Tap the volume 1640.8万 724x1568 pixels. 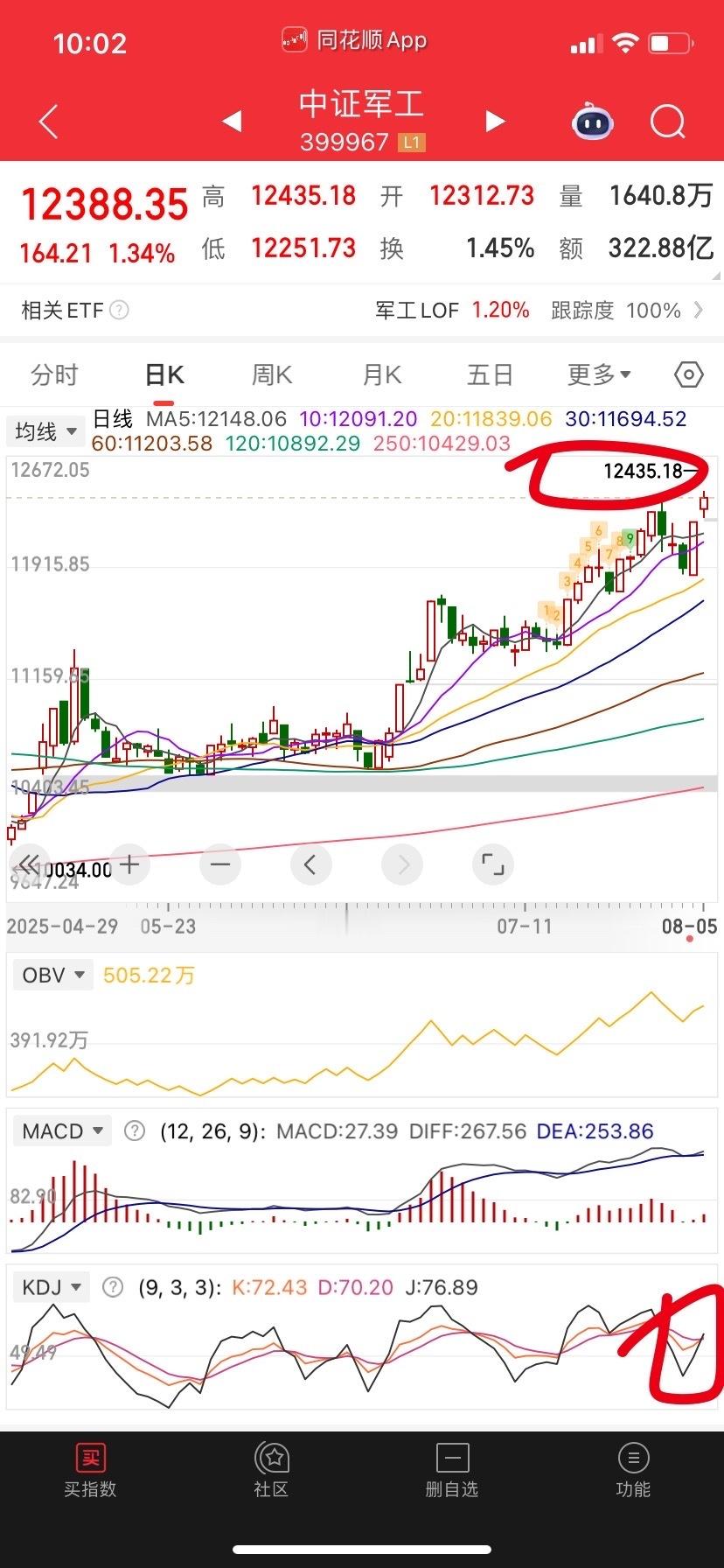pyautogui.click(x=661, y=195)
